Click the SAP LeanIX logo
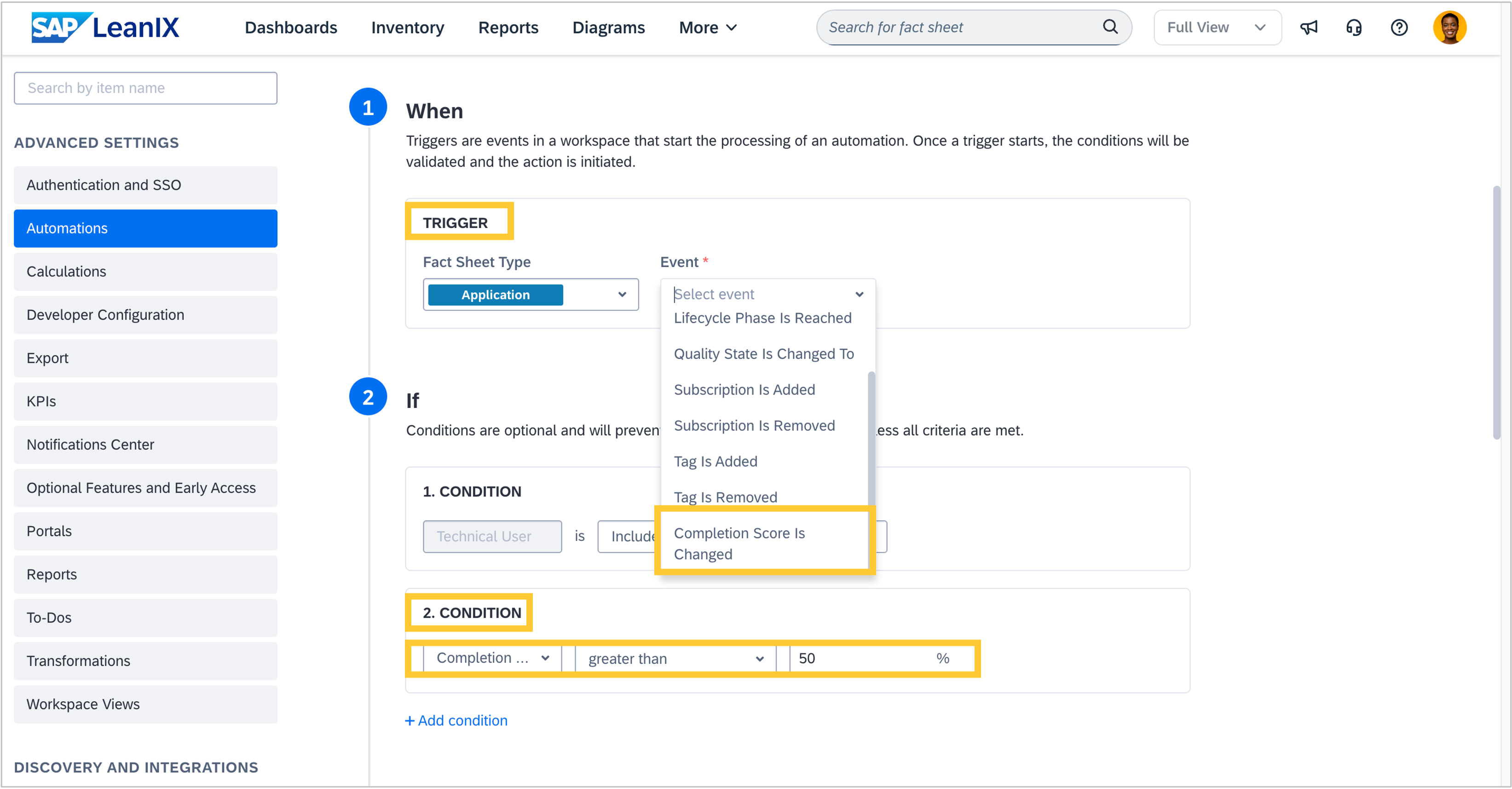The height and width of the screenshot is (789, 1512). coord(105,27)
